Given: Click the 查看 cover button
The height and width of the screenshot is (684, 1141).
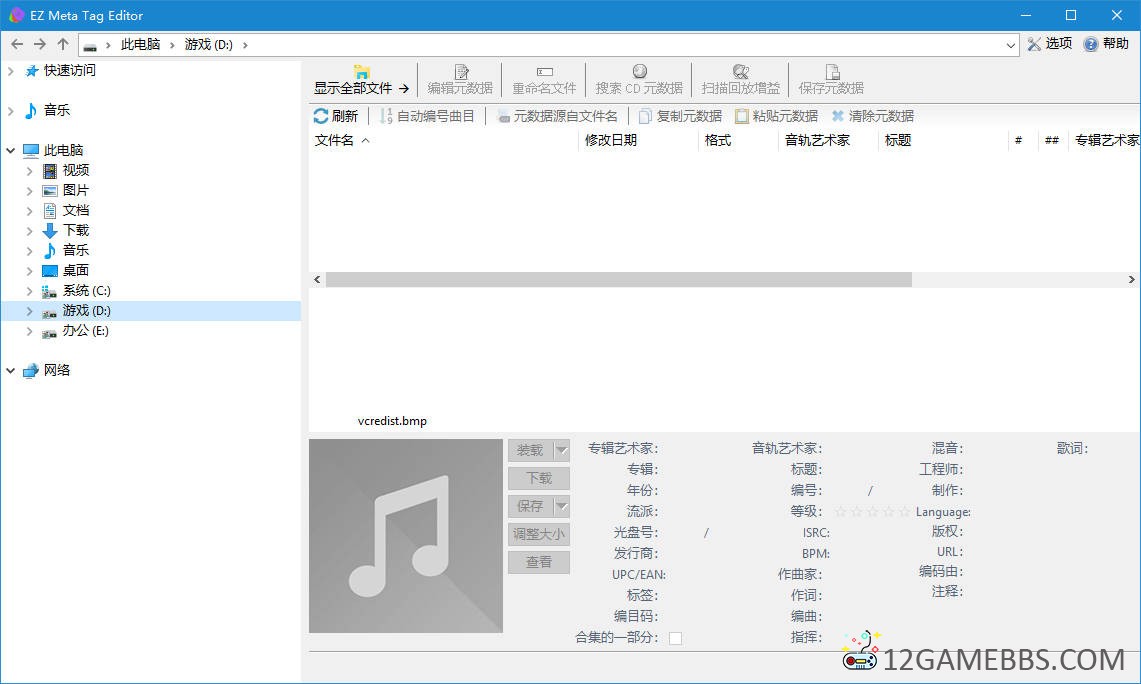Looking at the screenshot, I should click(539, 562).
